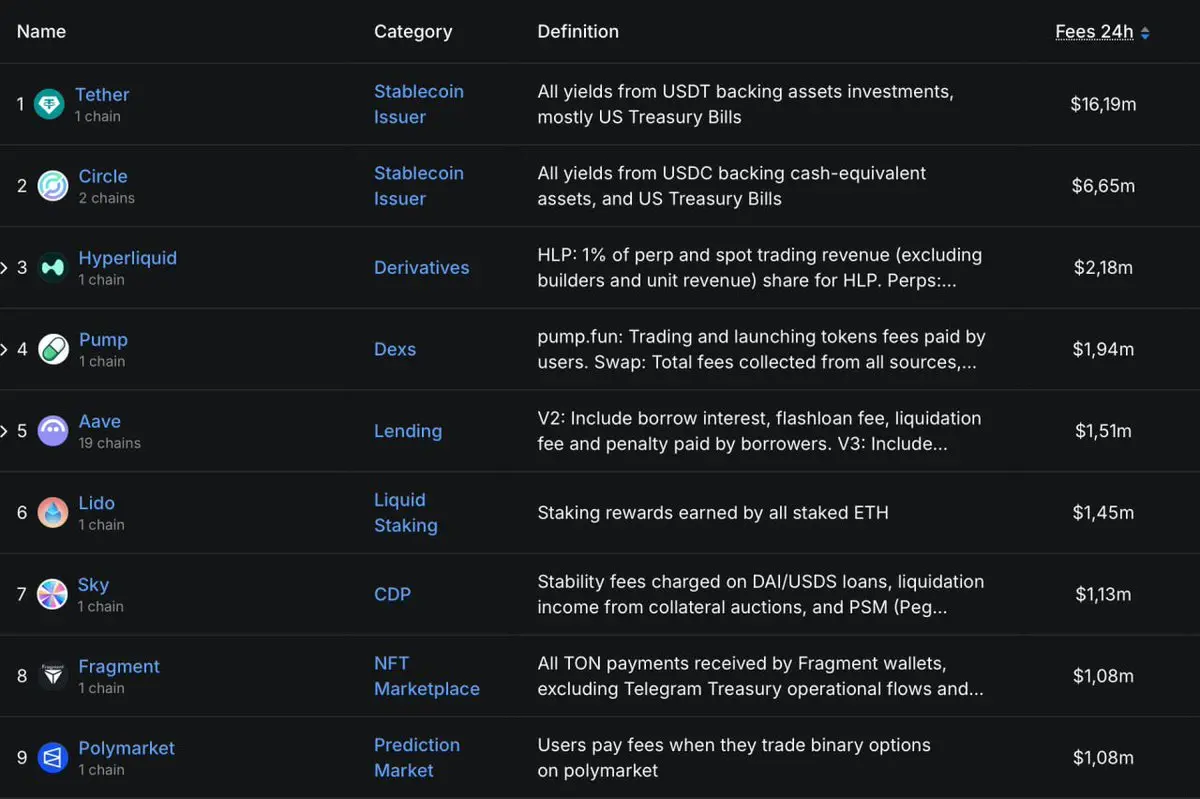
Task: Expand the Hyperliquid row chevron
Action: pyautogui.click(x=5, y=268)
